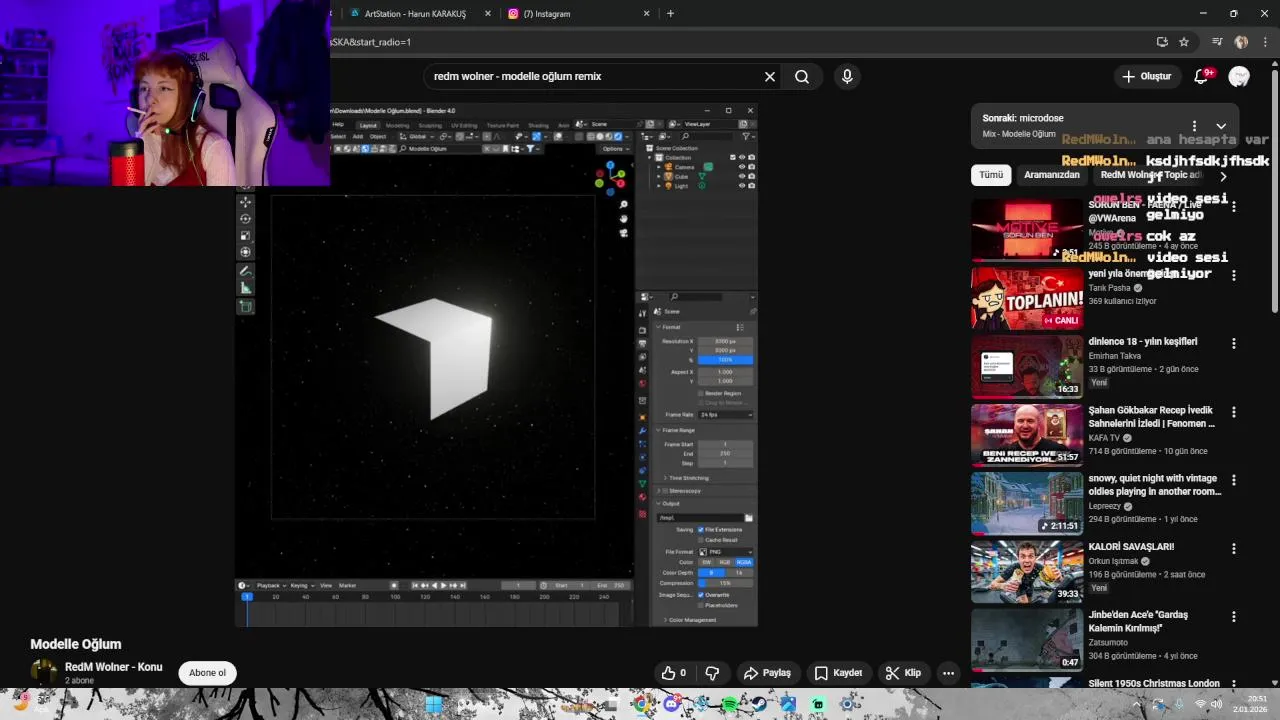Toggle camera view gizmo in Blender viewport

623,233
